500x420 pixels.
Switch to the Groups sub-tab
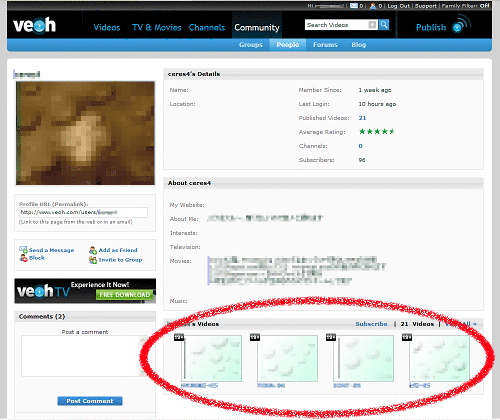pos(251,45)
